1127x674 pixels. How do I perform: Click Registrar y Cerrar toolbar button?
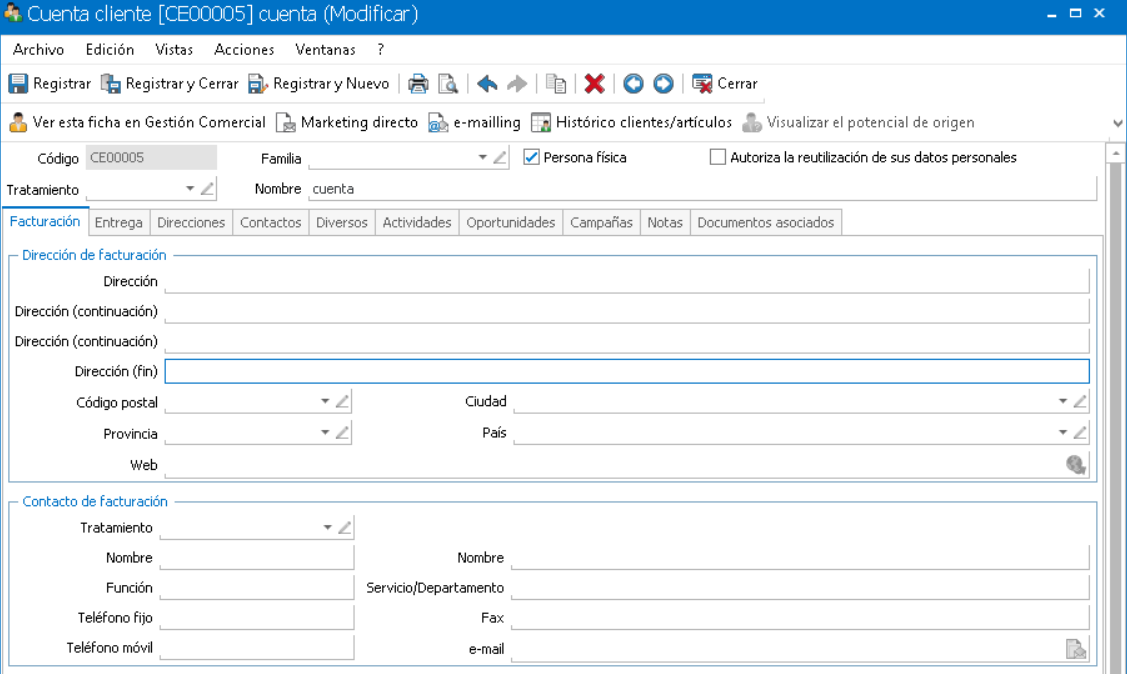coord(170,83)
